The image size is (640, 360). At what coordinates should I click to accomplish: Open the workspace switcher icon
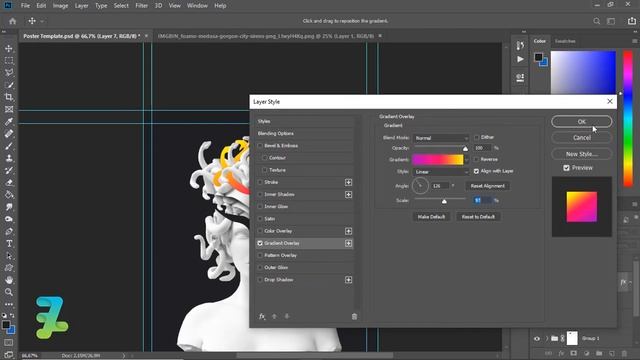[x=611, y=21]
